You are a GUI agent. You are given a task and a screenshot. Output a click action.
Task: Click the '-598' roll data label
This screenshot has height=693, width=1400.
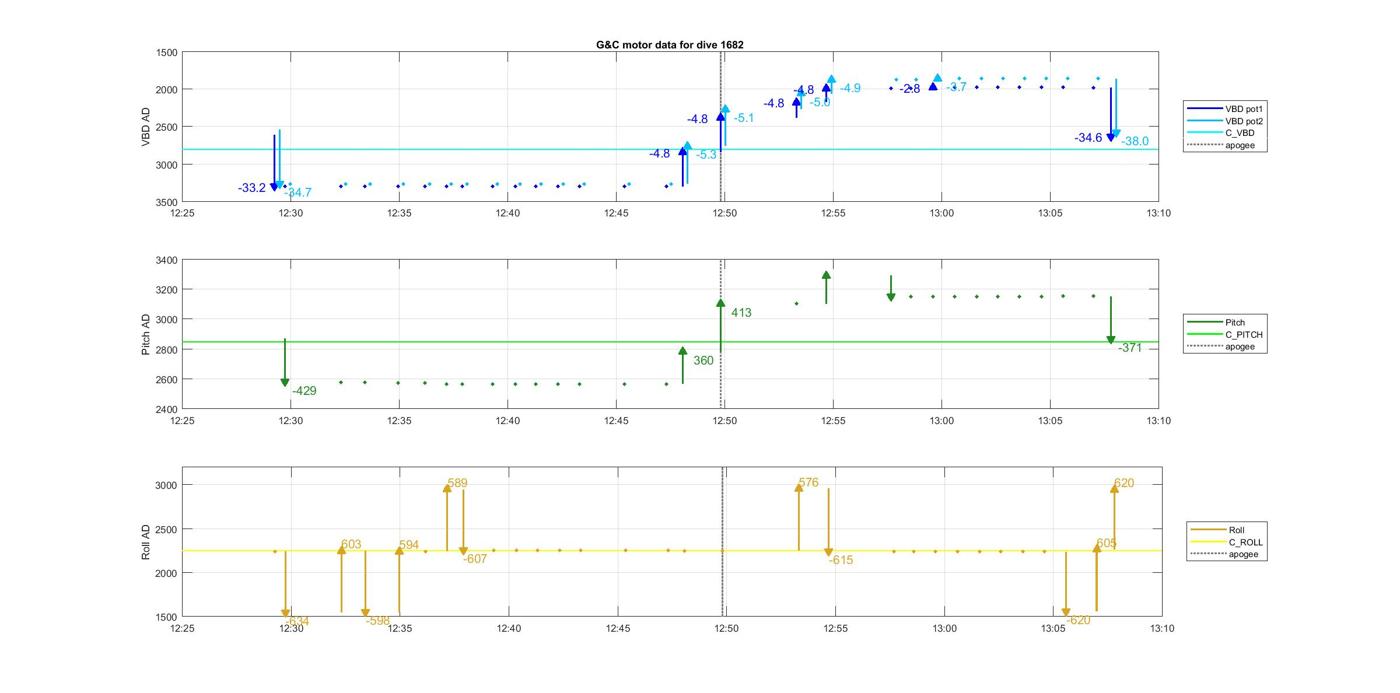click(x=378, y=621)
